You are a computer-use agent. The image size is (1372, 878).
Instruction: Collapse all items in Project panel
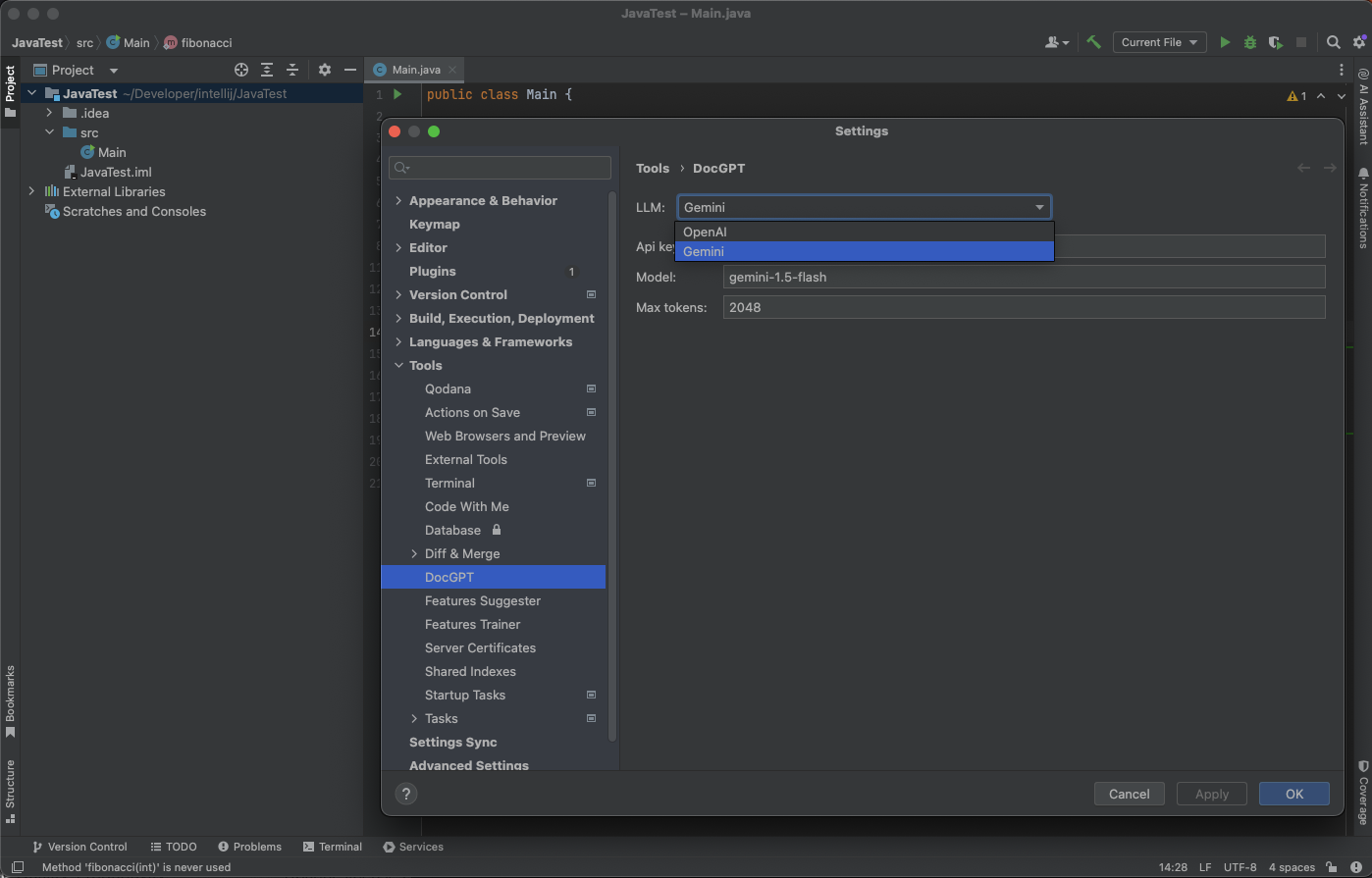pyautogui.click(x=291, y=70)
